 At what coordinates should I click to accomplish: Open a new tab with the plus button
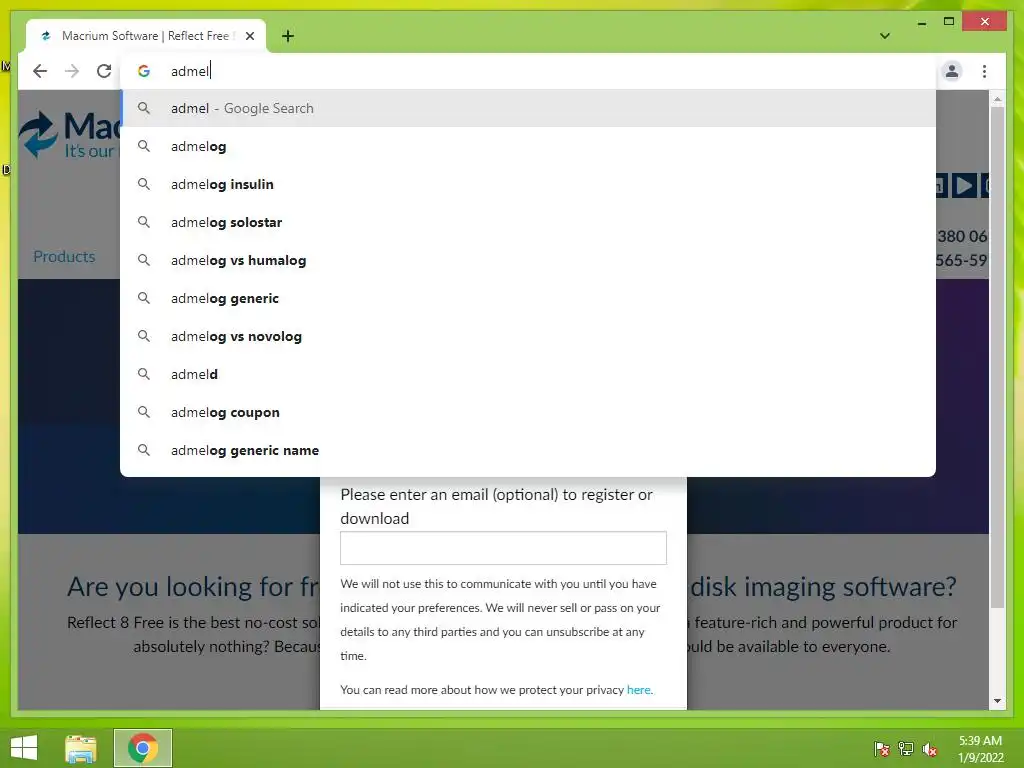tap(288, 36)
